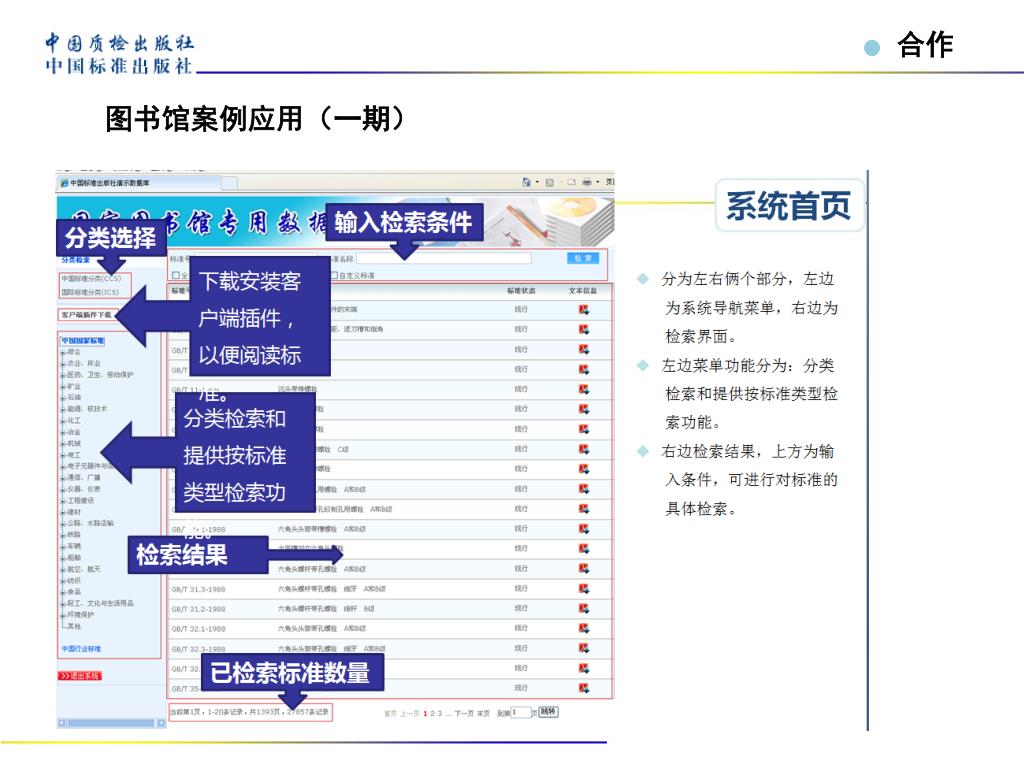Viewport: 1024px width, 768px height.
Task: Click left panel scrollbar right arrow
Action: (x=161, y=723)
